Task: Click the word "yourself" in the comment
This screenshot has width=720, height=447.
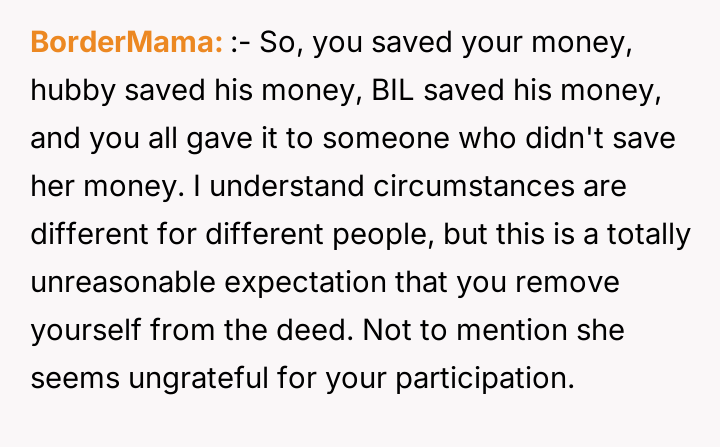Action: coord(74,331)
